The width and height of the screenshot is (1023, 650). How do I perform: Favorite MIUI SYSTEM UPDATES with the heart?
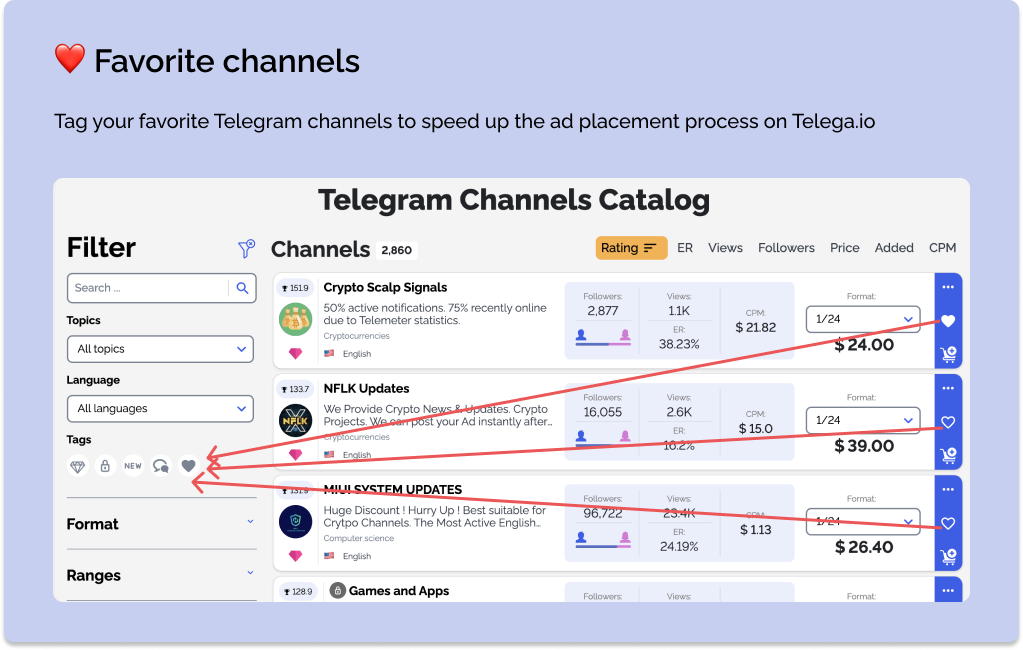click(948, 523)
